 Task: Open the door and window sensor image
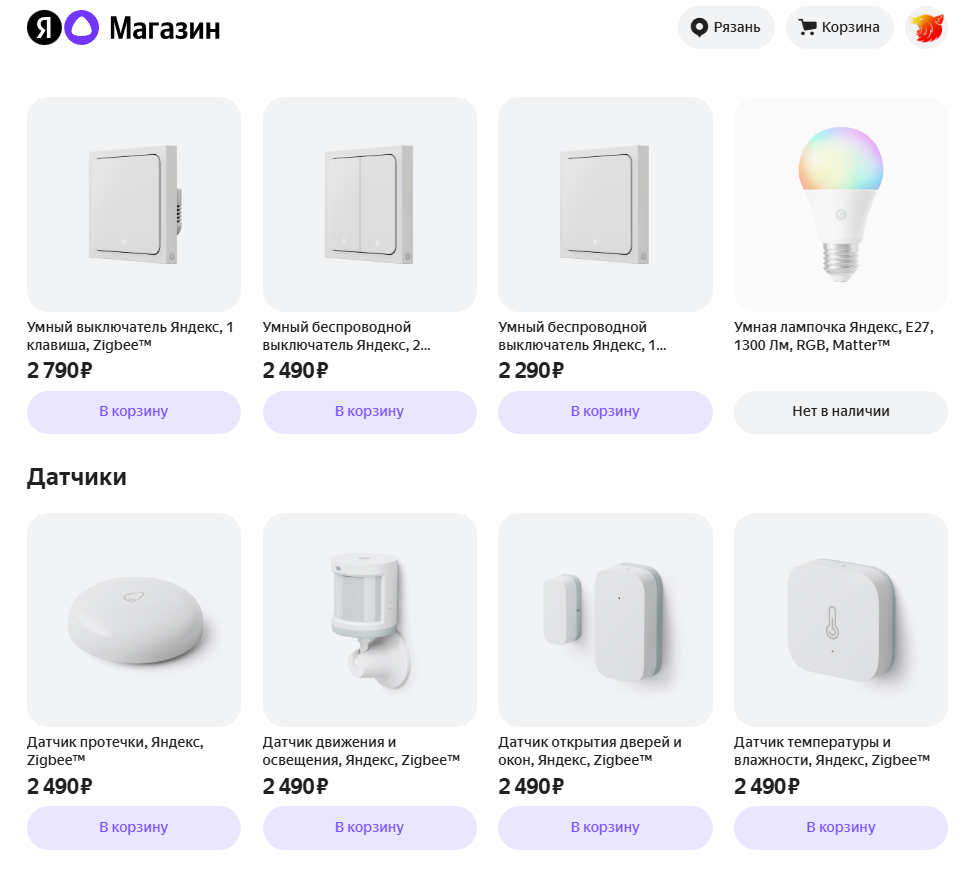tap(605, 620)
